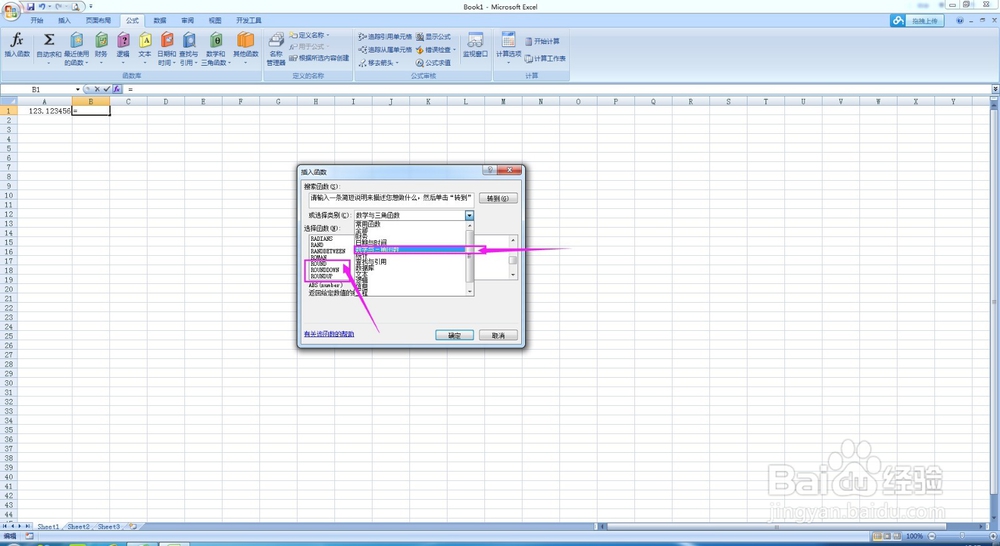Click the Excel help icon in ribbon
This screenshot has height=546, width=1000.
point(960,20)
